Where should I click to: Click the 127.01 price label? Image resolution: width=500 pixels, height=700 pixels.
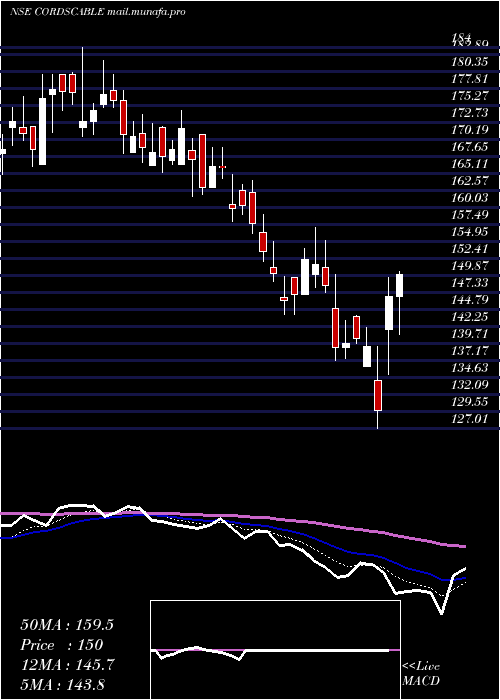click(x=470, y=418)
